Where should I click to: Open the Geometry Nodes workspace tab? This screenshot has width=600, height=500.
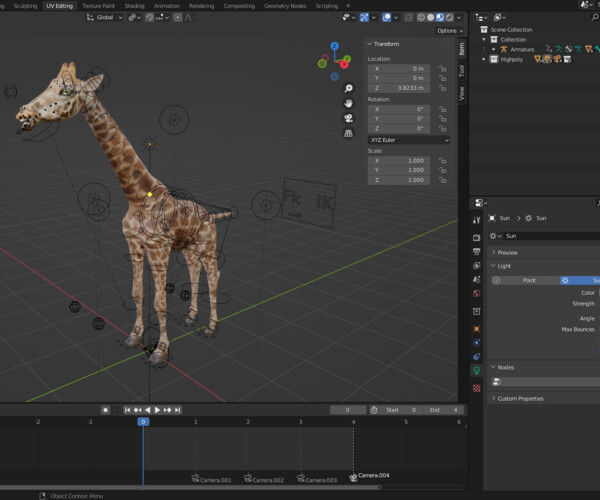(x=285, y=6)
